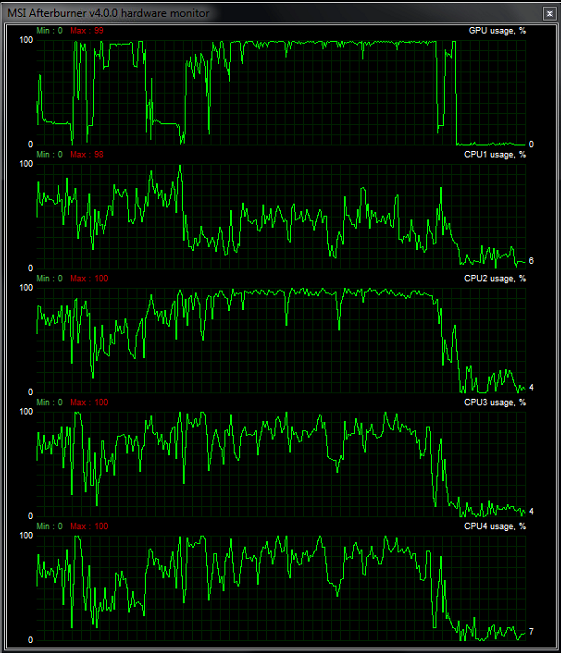Click the CPU2 current value 4
This screenshot has width=561, height=653.
click(531, 388)
